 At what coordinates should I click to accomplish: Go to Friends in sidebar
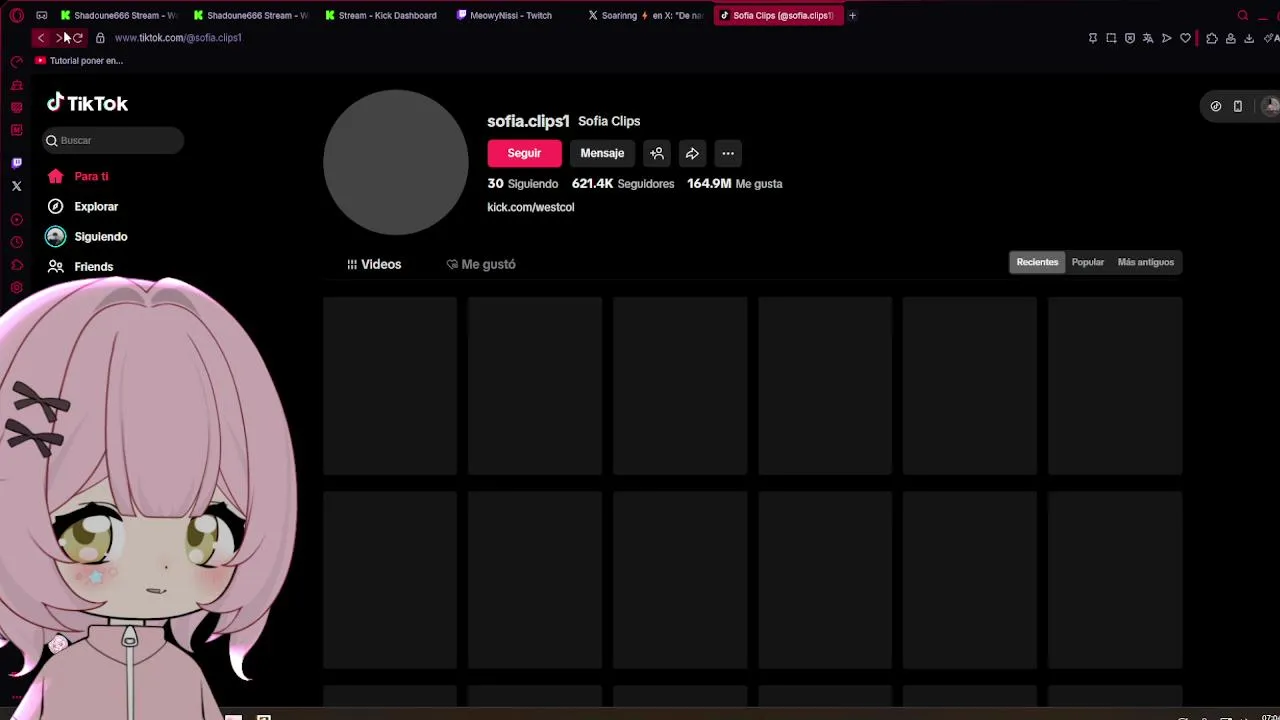click(x=80, y=267)
